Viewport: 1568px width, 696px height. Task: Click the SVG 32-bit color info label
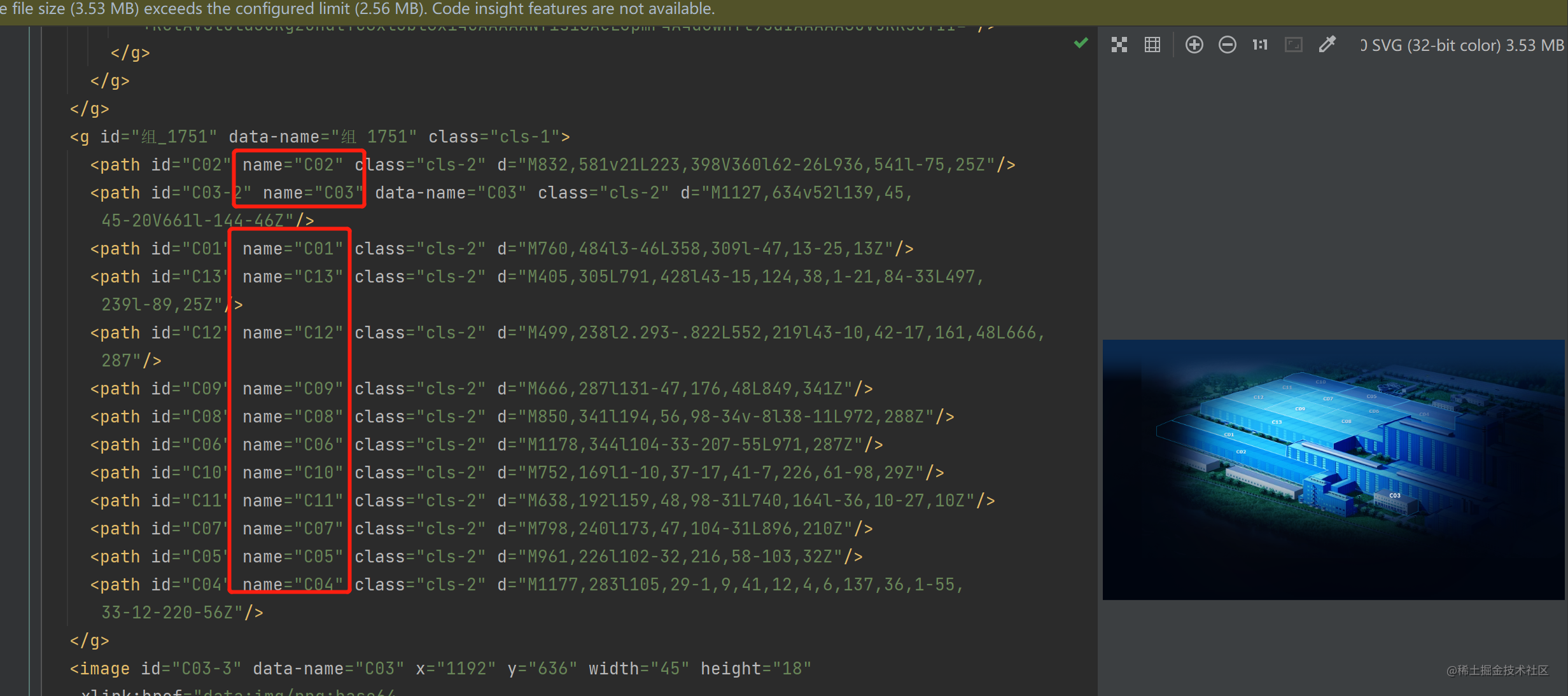click(x=1464, y=45)
